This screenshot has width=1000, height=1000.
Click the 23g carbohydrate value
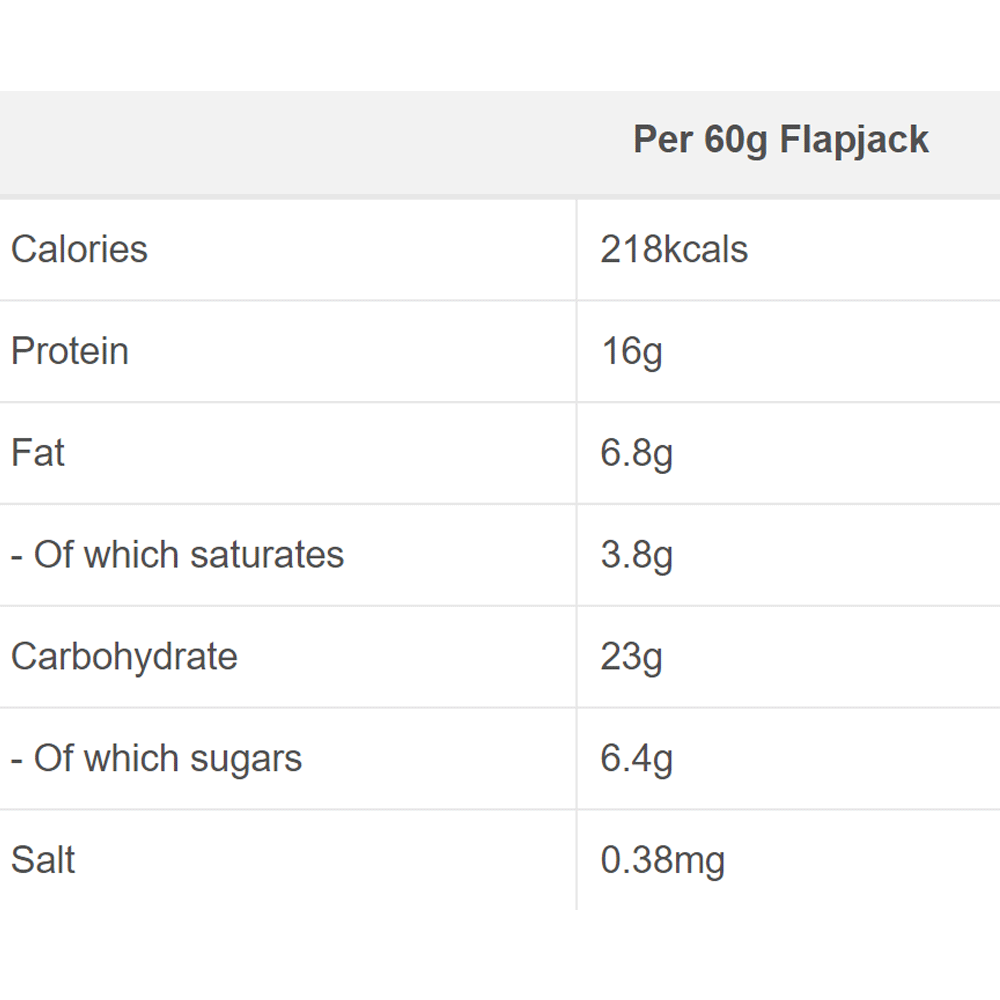632,657
